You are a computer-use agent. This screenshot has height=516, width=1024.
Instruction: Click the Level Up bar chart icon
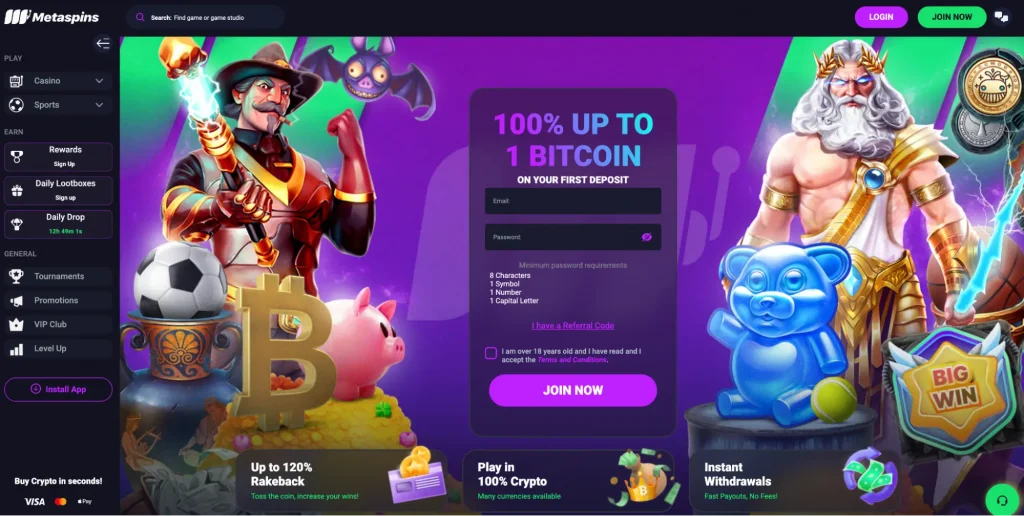[x=16, y=349]
